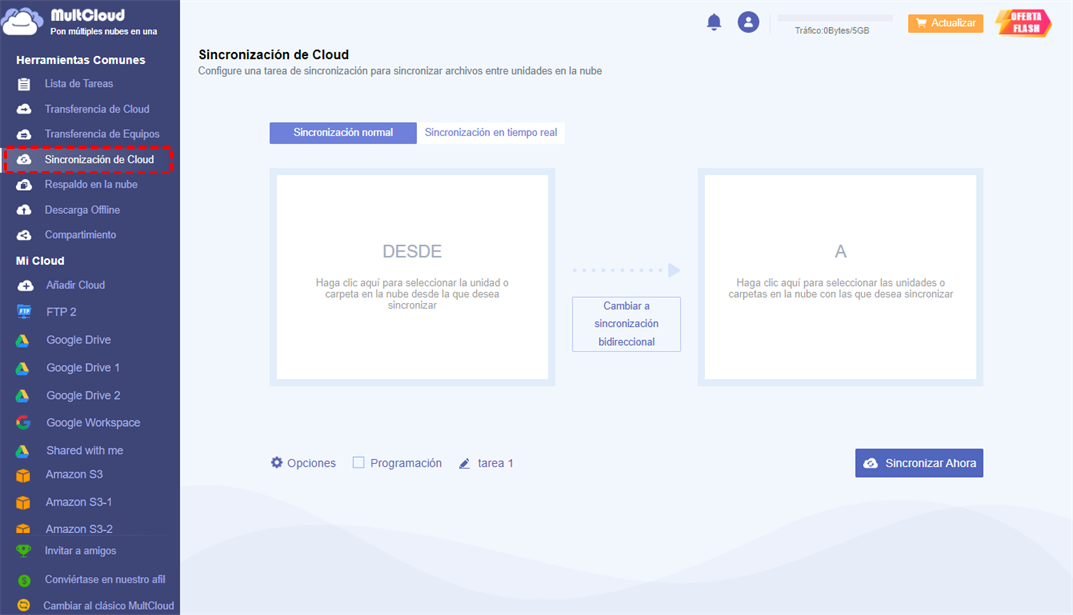Switch to Sincronización en tiempo real tab
The height and width of the screenshot is (615, 1073).
[491, 133]
